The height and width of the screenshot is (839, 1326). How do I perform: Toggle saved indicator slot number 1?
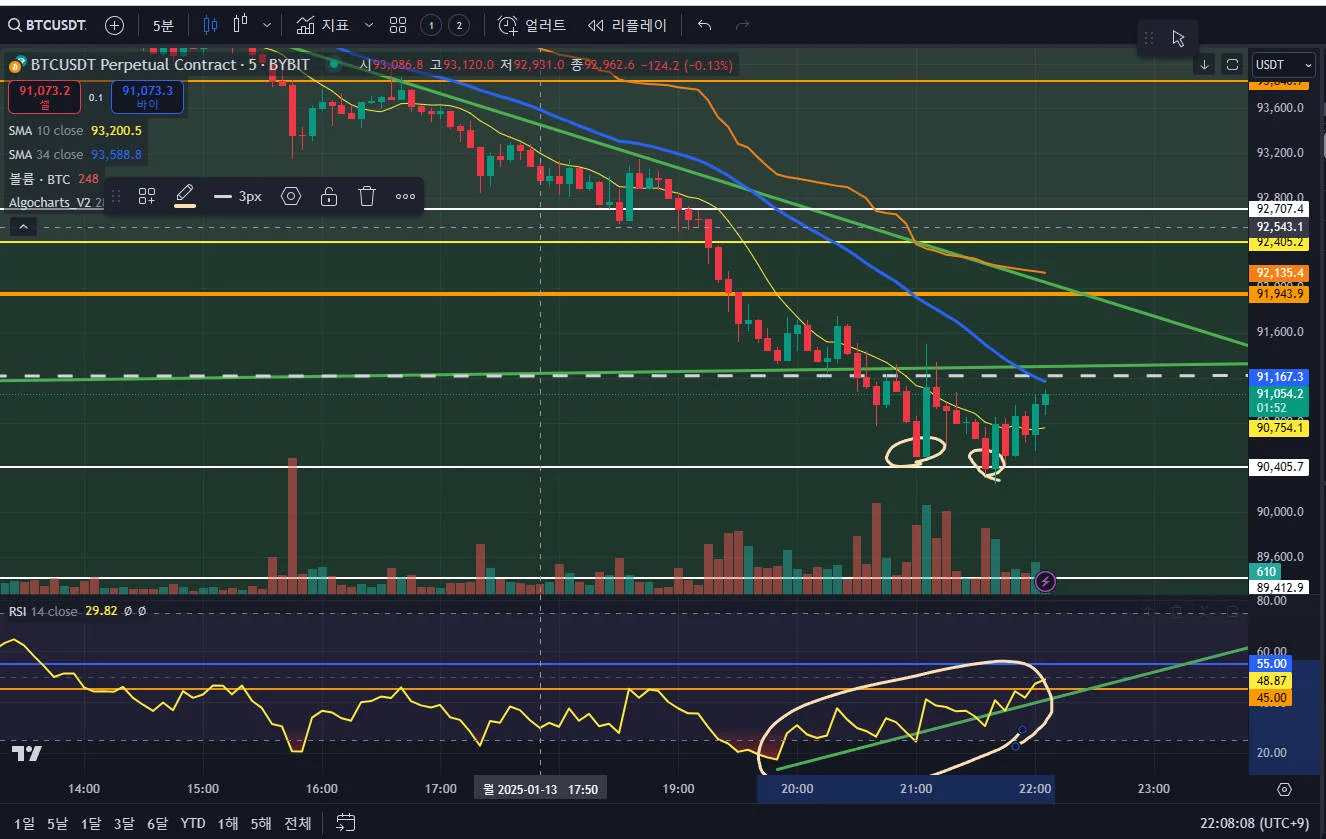click(430, 25)
